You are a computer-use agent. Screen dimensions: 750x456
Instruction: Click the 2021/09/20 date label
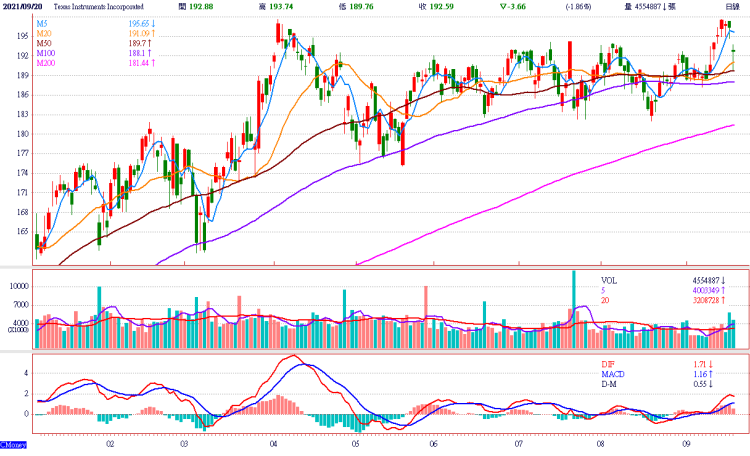23,6
